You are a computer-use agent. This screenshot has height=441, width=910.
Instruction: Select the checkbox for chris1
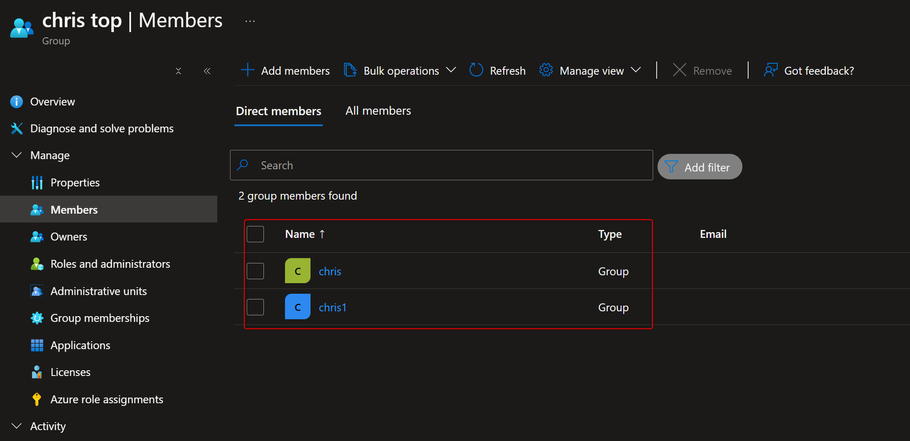(255, 307)
